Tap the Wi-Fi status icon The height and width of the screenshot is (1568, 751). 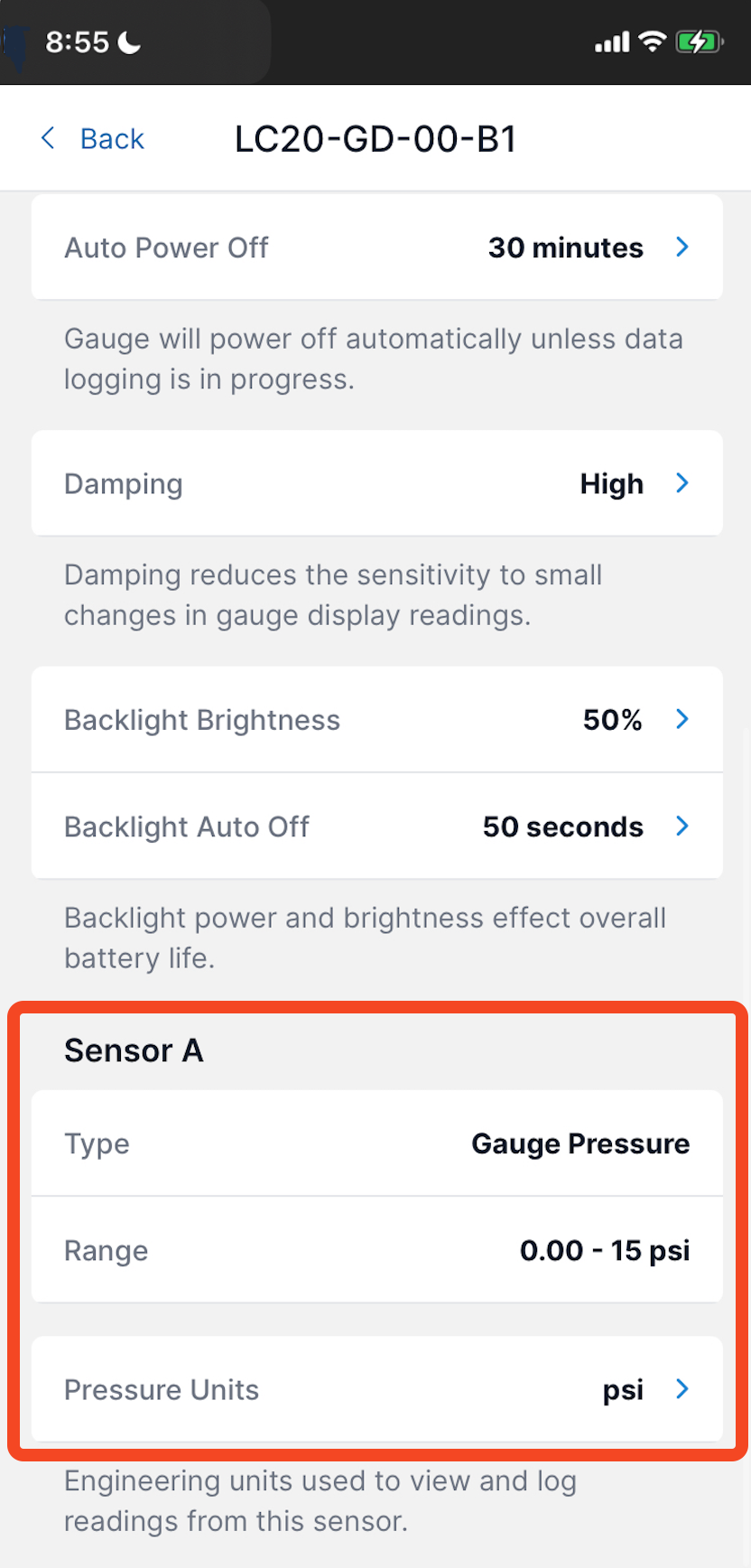(x=652, y=42)
